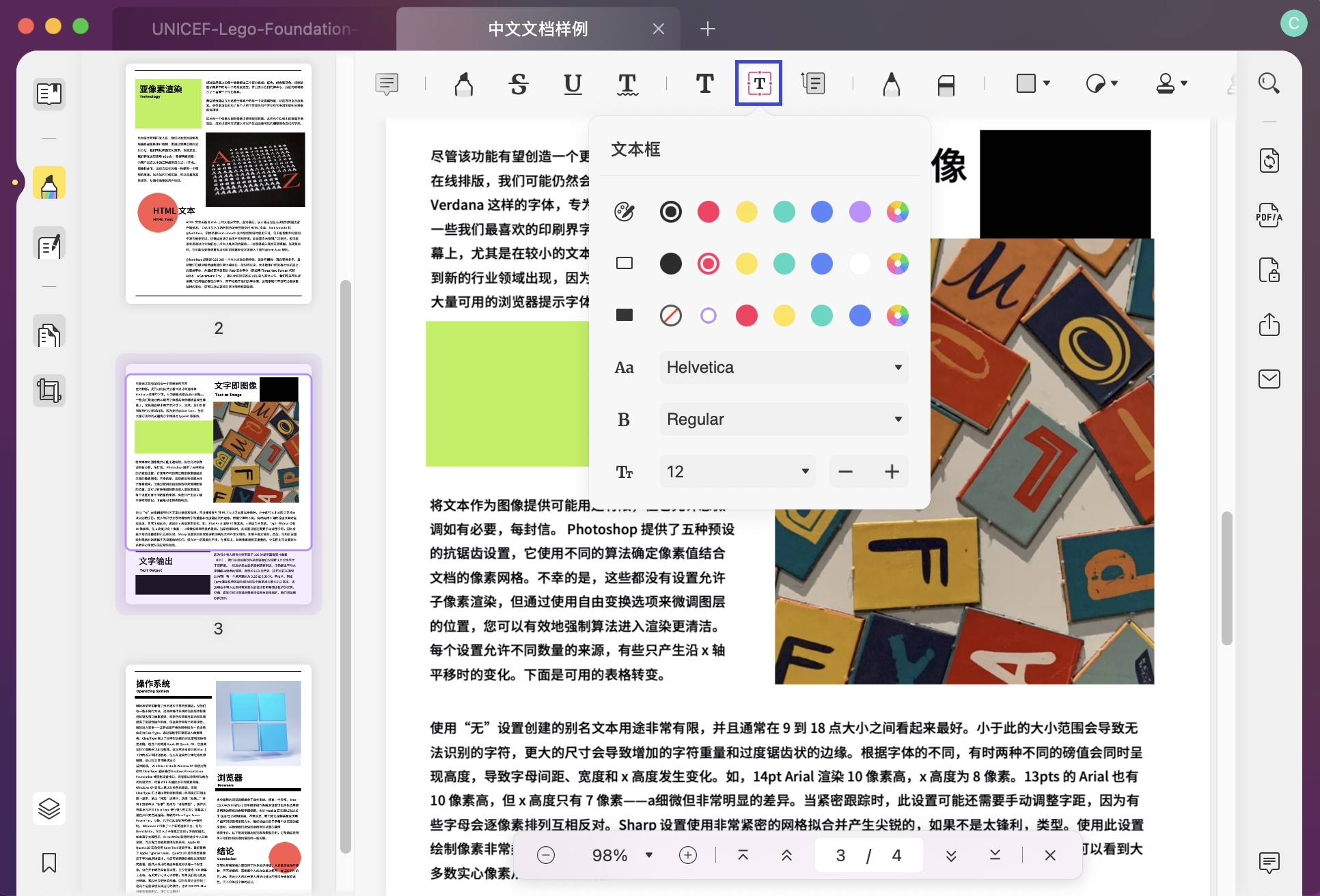The width and height of the screenshot is (1320, 896).
Task: Select the yellow border color option
Action: tap(746, 264)
